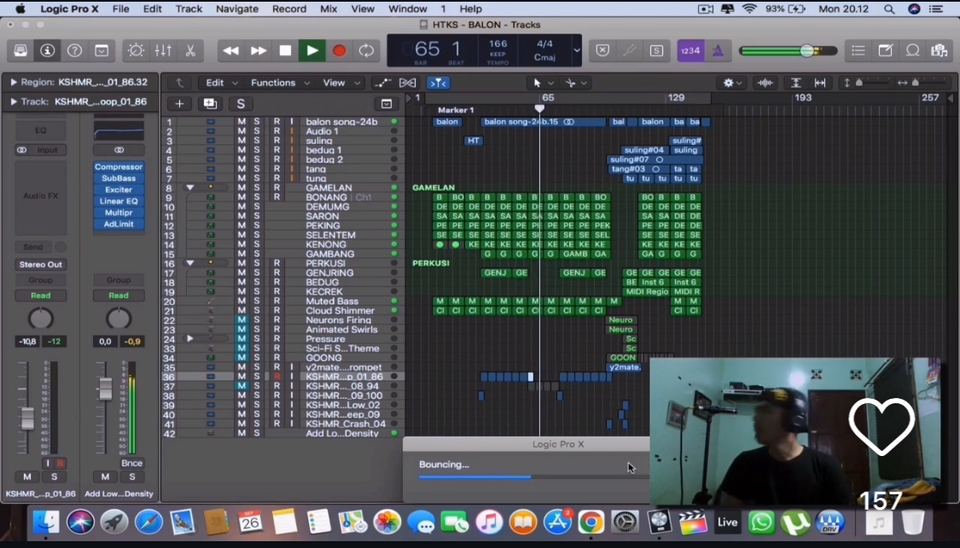Click the Fast Forward transport button

tap(258, 50)
